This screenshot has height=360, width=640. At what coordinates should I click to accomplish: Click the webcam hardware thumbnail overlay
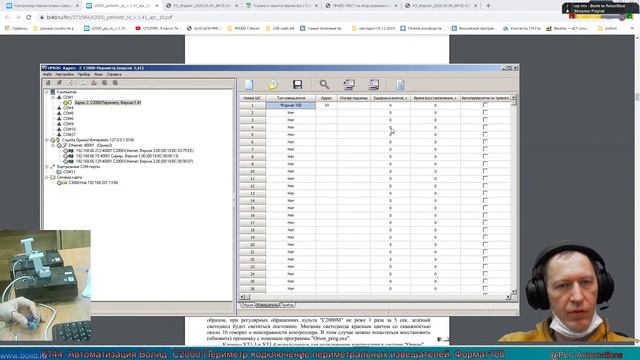45,285
